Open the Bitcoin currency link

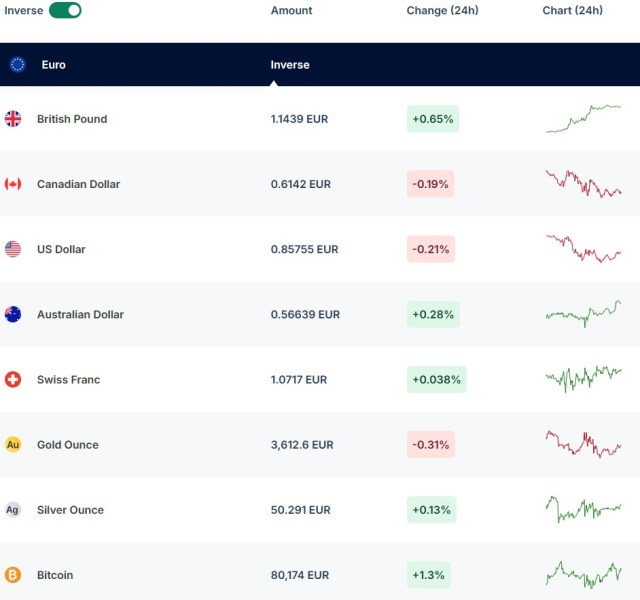[x=55, y=575]
